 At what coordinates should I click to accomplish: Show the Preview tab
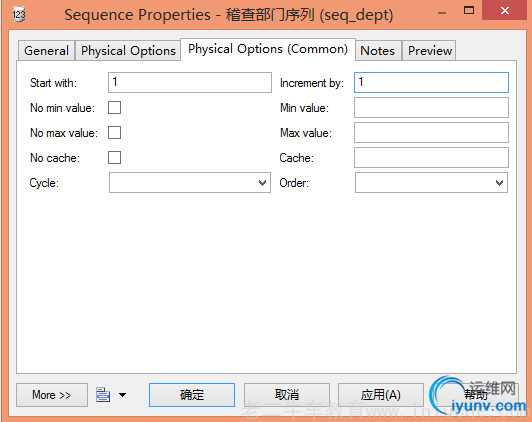tap(430, 51)
